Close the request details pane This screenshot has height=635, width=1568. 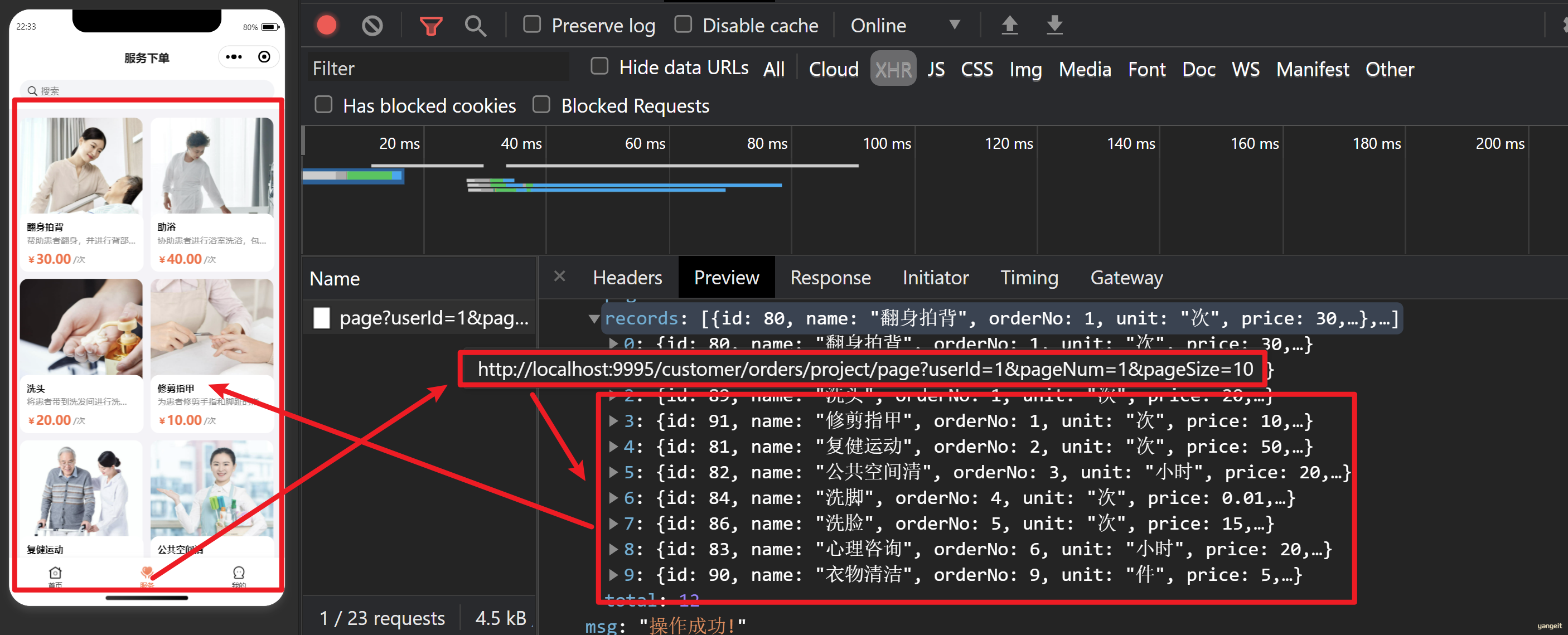[x=559, y=277]
